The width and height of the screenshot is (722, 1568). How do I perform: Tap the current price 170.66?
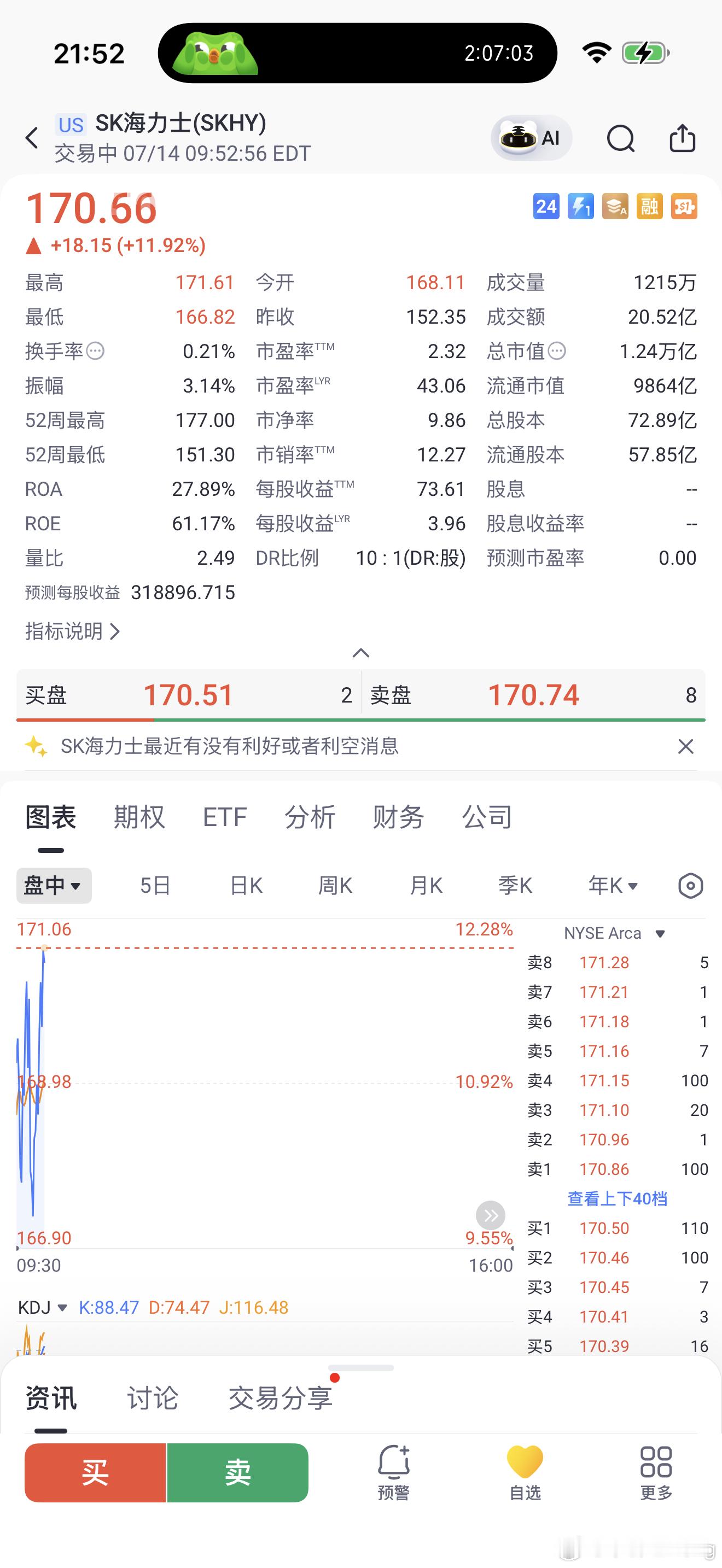coord(91,209)
